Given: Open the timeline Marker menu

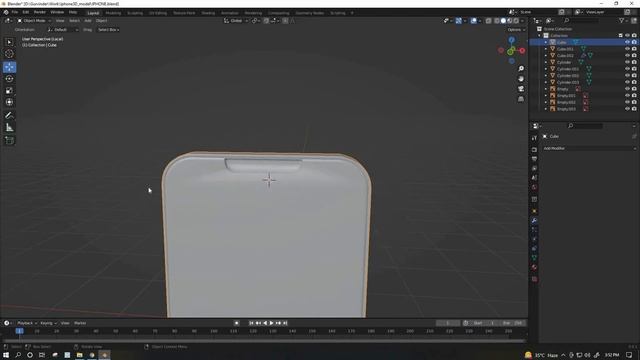Looking at the screenshot, I should (x=80, y=323).
